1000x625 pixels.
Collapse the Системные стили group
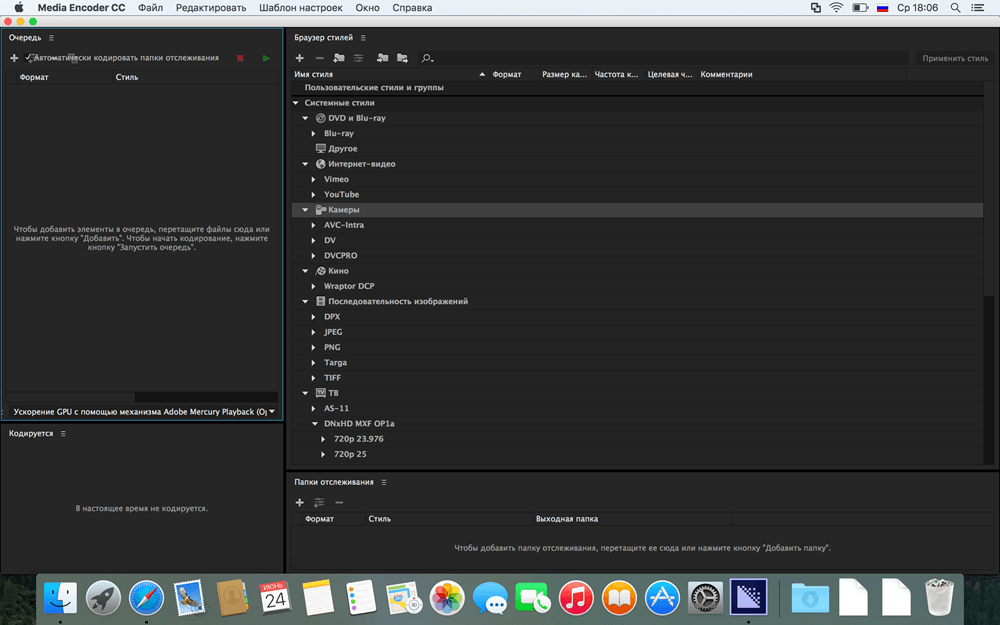point(296,103)
